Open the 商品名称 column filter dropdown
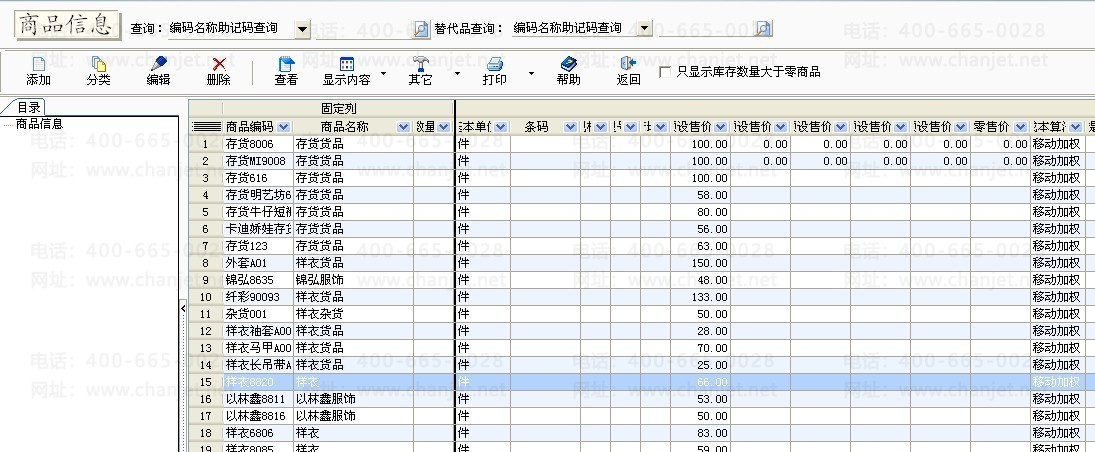Screen dimensions: 1095x452 point(403,127)
